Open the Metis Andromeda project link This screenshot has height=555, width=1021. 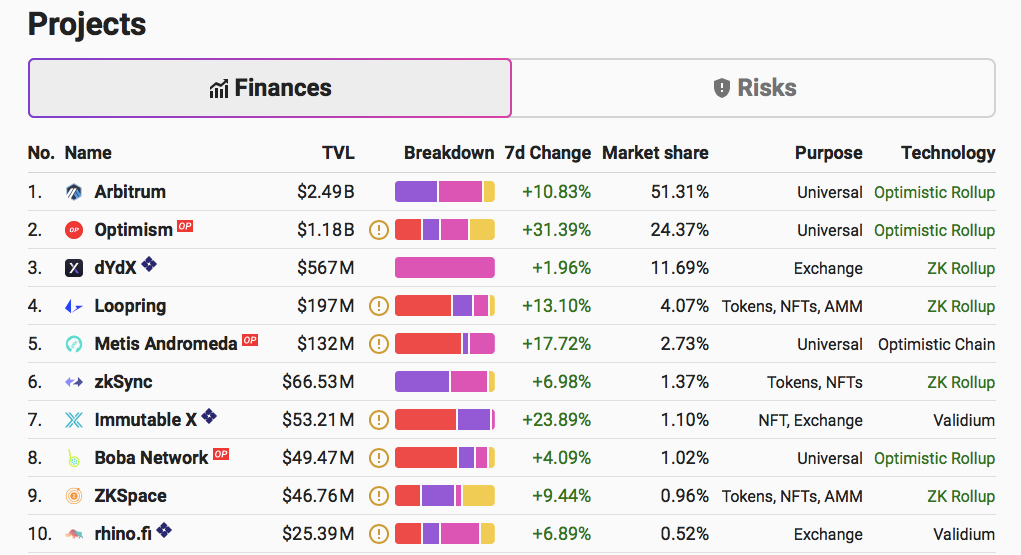click(x=165, y=344)
